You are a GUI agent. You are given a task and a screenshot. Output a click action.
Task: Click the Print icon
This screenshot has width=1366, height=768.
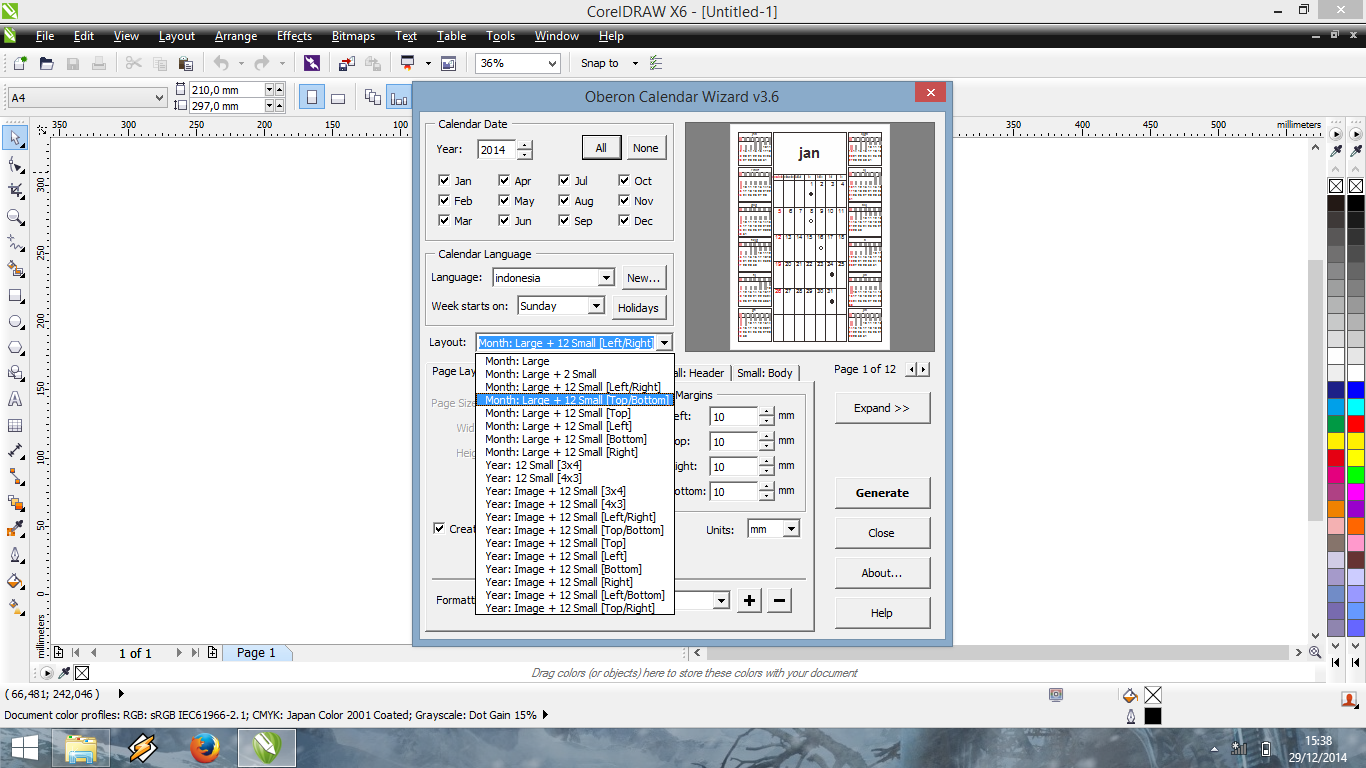pos(98,63)
